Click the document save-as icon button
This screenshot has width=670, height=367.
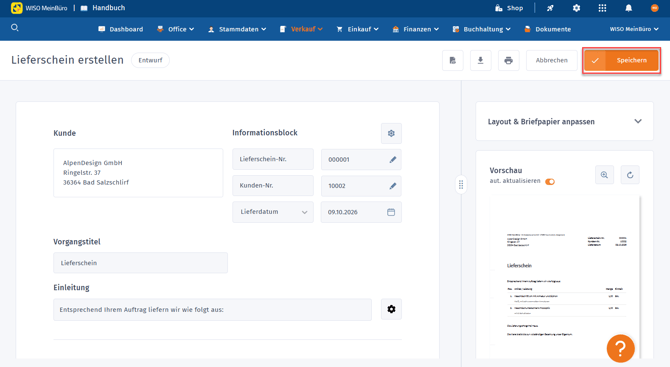click(x=453, y=60)
